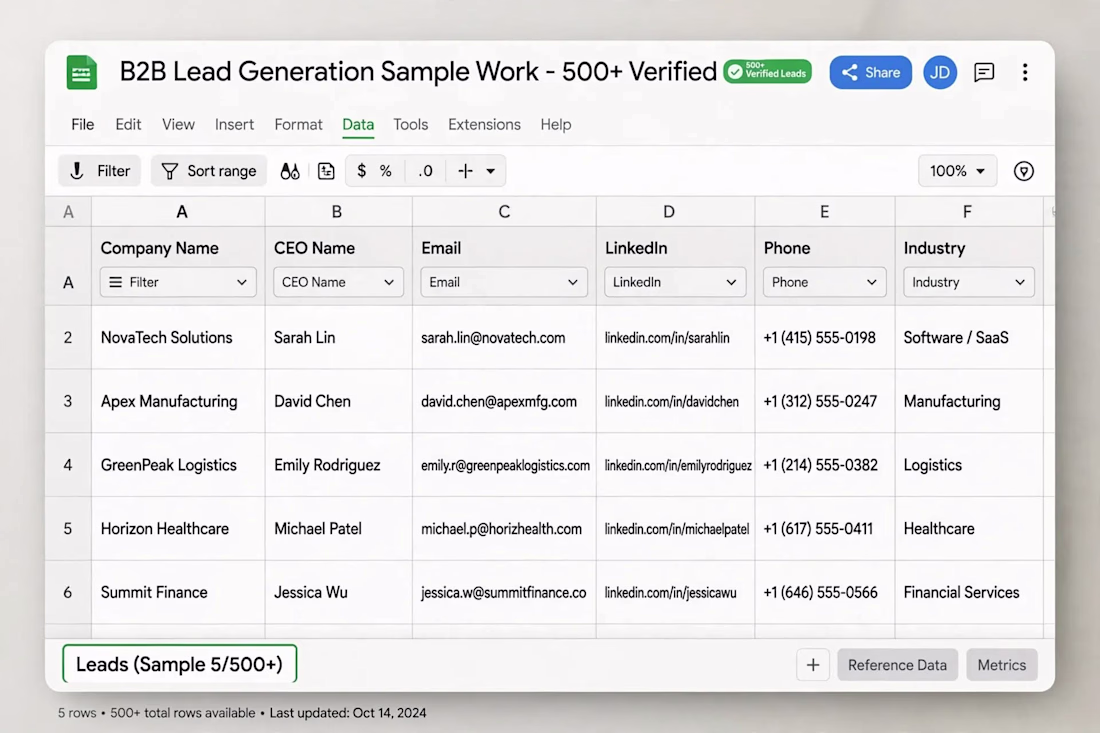Image resolution: width=1100 pixels, height=733 pixels.
Task: Click the 500+ Verified Leads badge
Action: [767, 72]
